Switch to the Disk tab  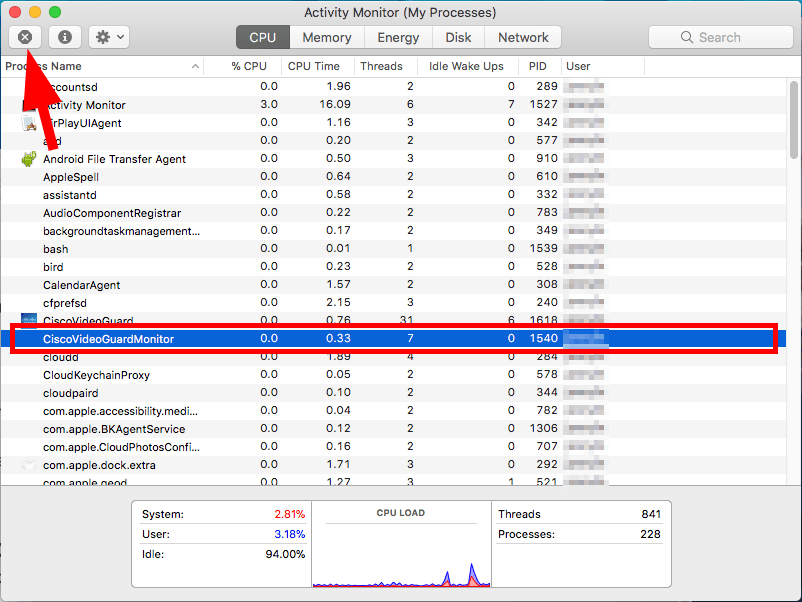[458, 37]
